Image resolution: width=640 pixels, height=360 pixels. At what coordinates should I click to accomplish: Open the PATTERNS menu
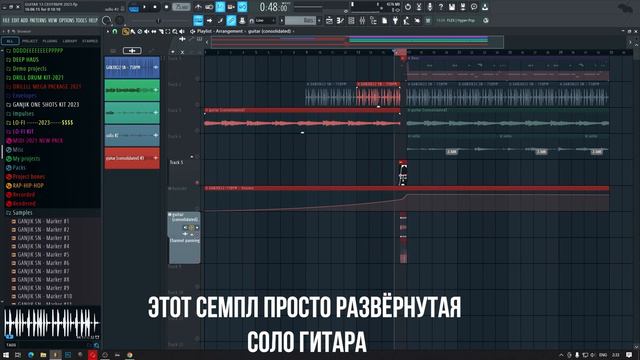coord(38,20)
